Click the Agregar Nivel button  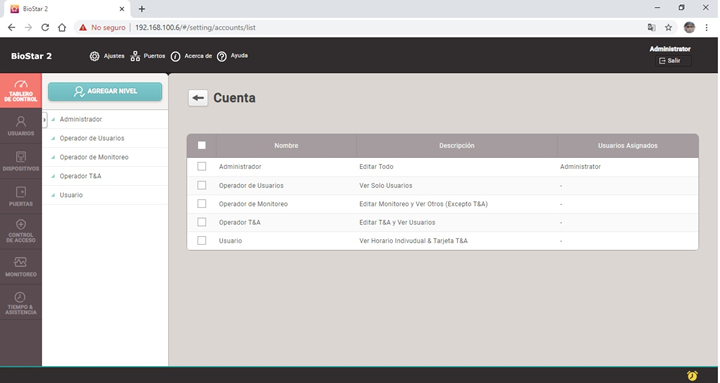pos(105,91)
